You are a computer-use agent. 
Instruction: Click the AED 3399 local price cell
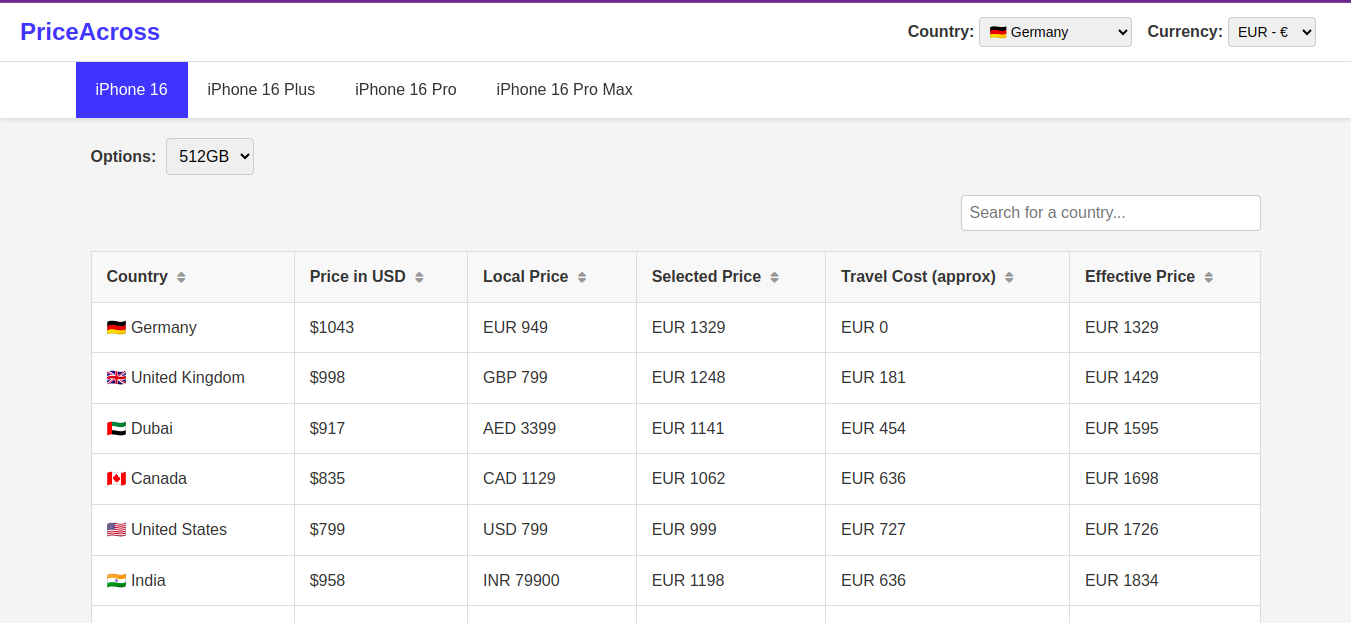[x=552, y=429]
